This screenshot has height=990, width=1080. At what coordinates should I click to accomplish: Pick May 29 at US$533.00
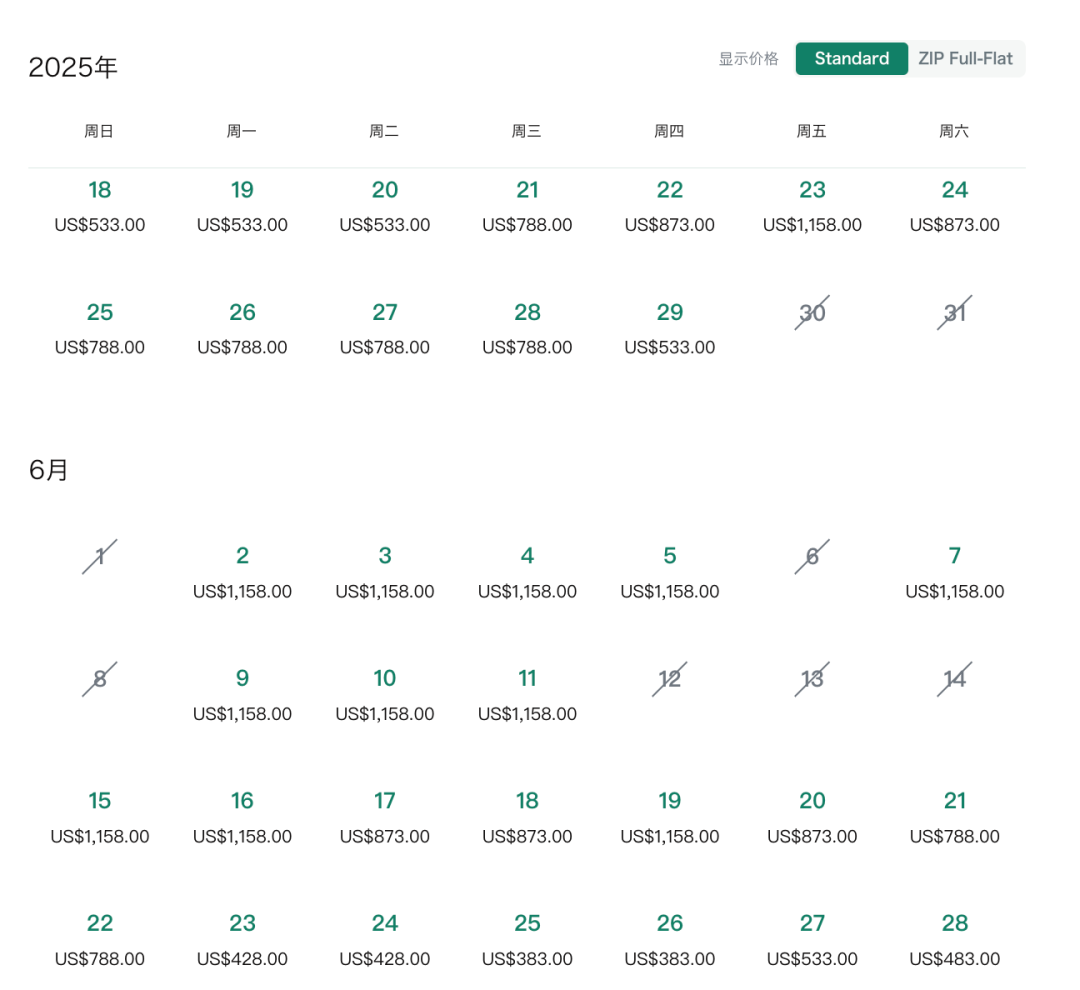coord(670,329)
